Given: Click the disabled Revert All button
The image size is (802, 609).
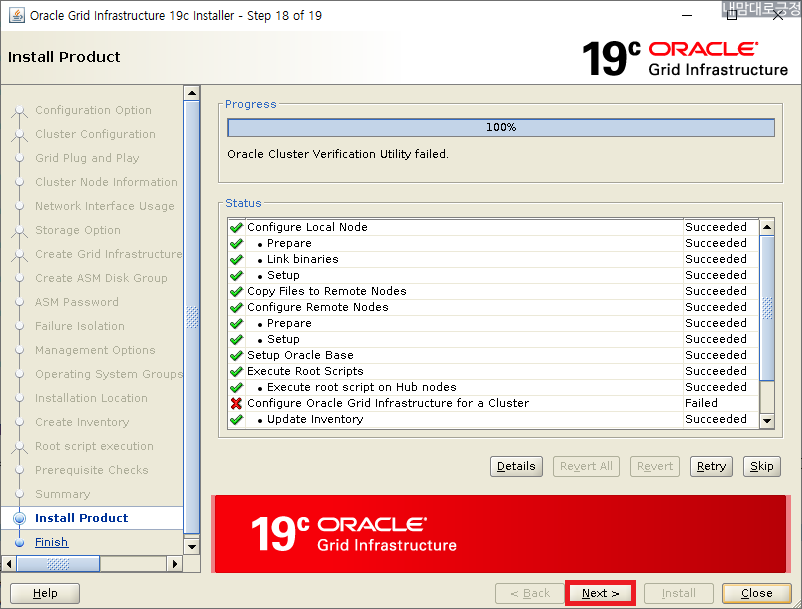Looking at the screenshot, I should 586,466.
